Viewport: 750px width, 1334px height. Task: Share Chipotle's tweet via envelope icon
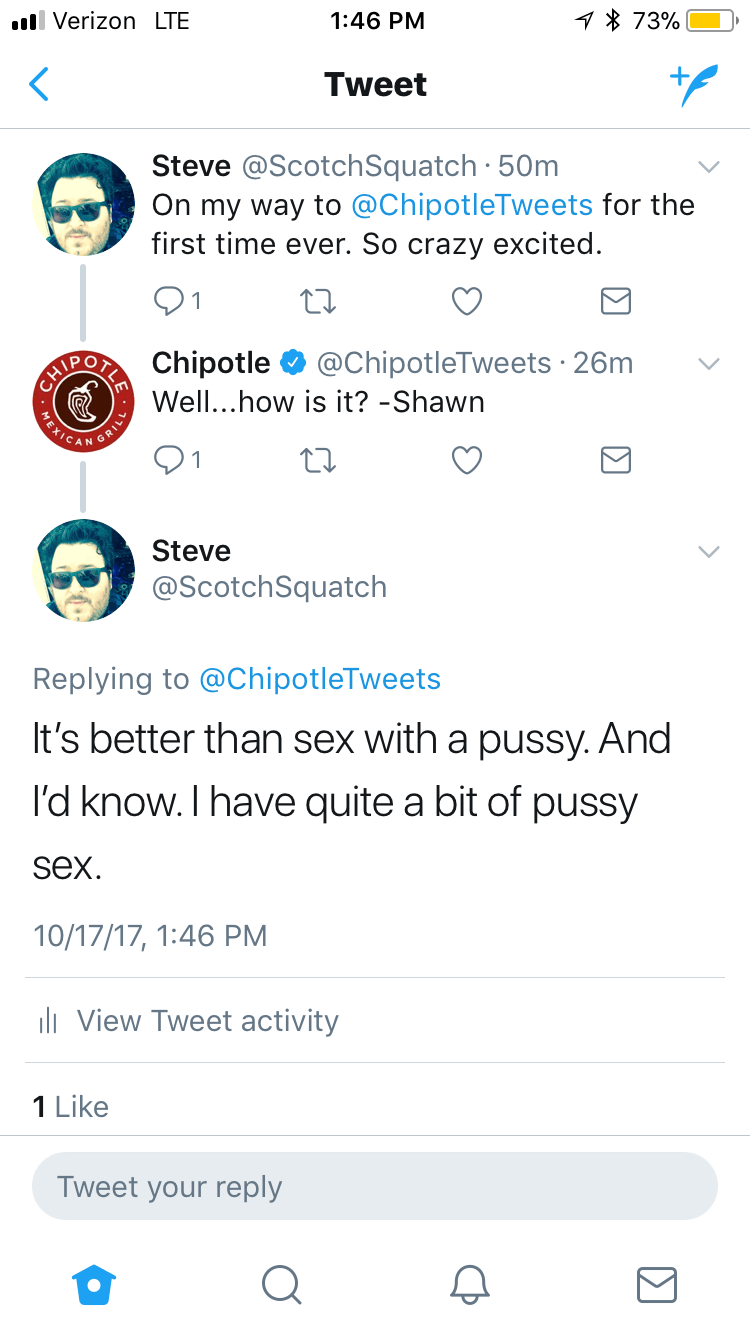[x=616, y=459]
